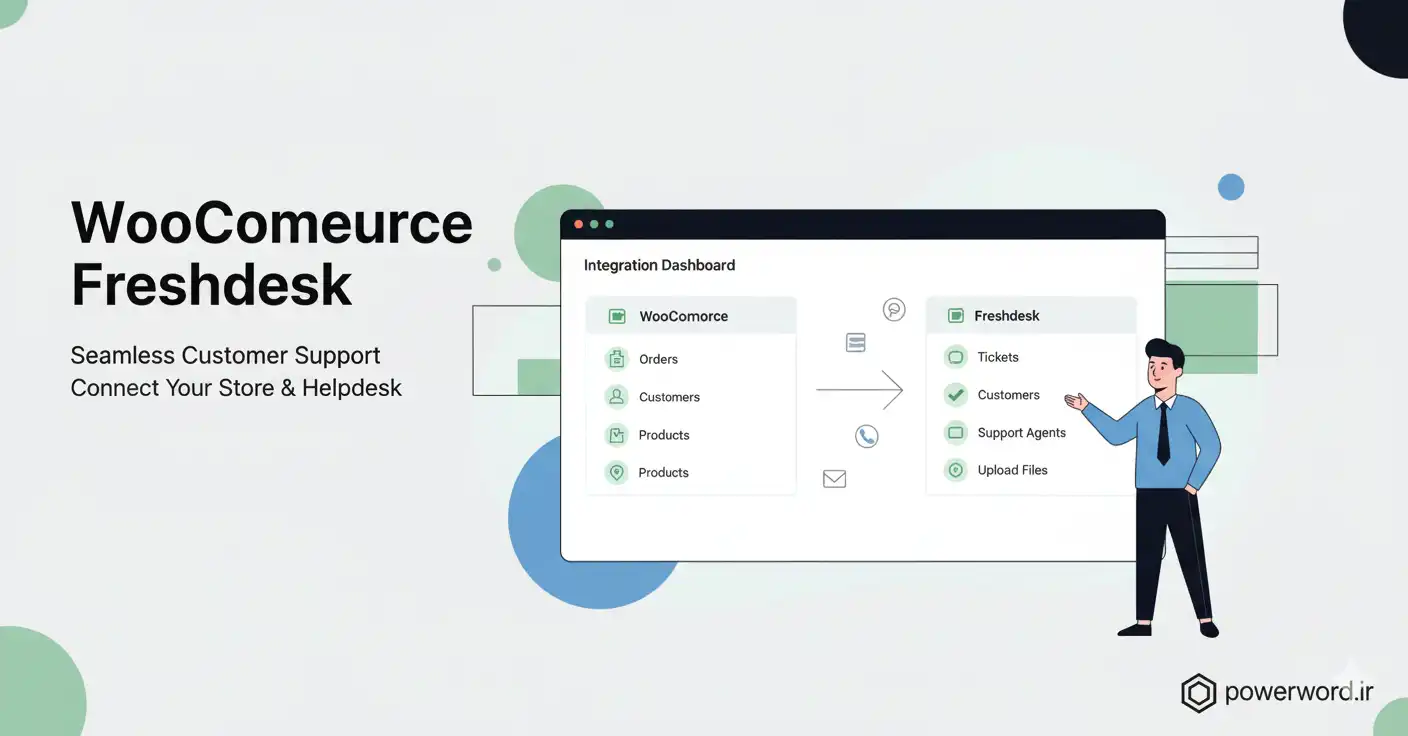Select the Customers person icon under WooComorce

pyautogui.click(x=617, y=397)
